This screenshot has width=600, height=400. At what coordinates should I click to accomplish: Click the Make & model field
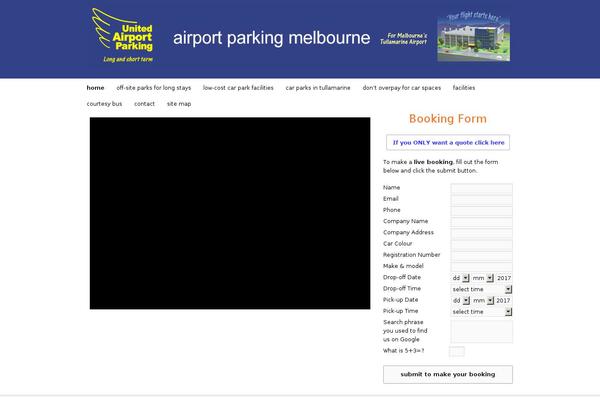[481, 266]
